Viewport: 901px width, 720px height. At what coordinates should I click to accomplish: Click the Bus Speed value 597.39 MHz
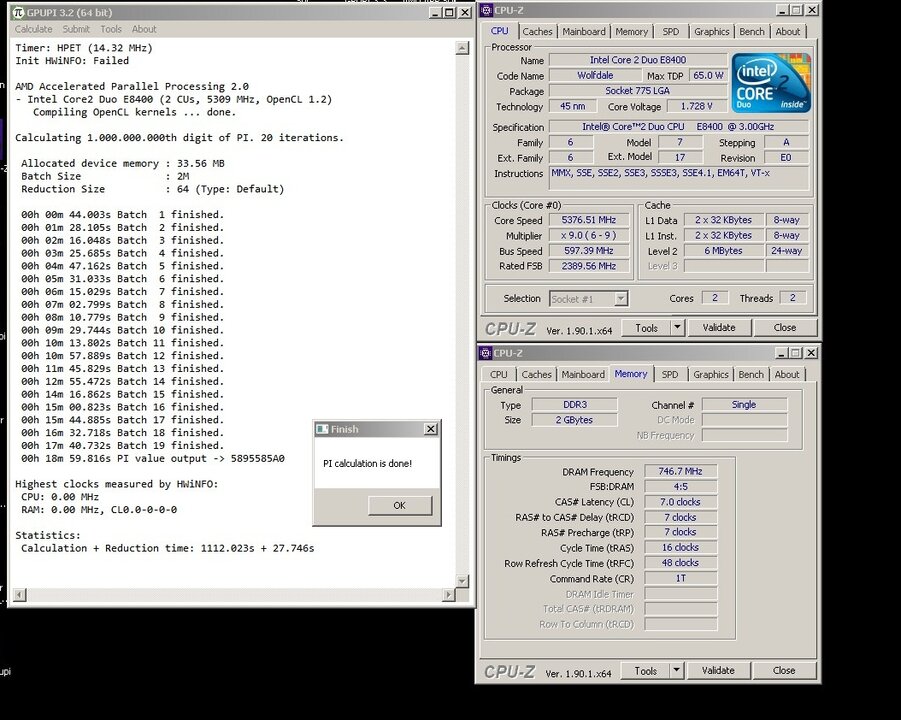tap(588, 251)
